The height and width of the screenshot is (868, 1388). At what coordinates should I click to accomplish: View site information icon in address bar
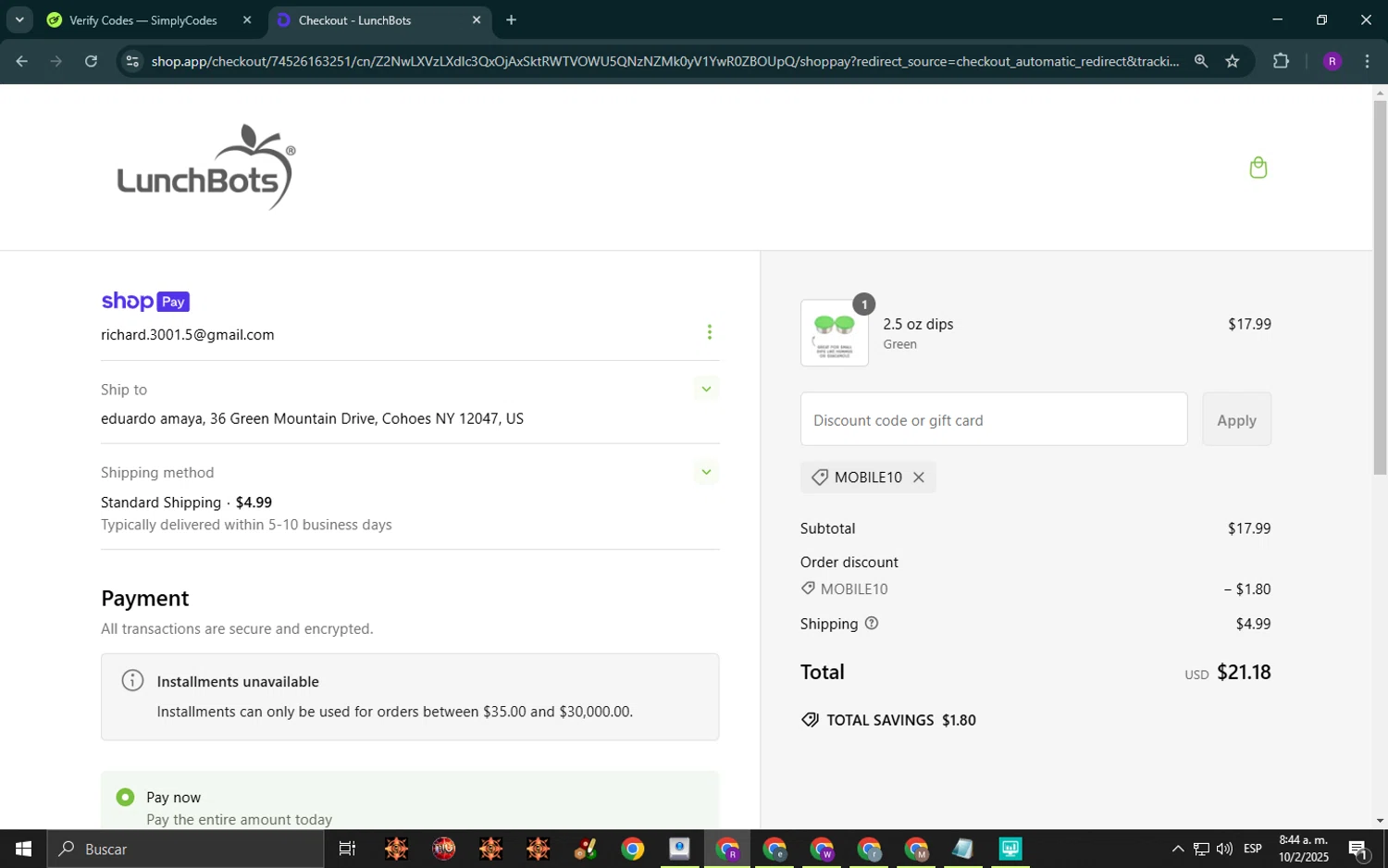[132, 61]
